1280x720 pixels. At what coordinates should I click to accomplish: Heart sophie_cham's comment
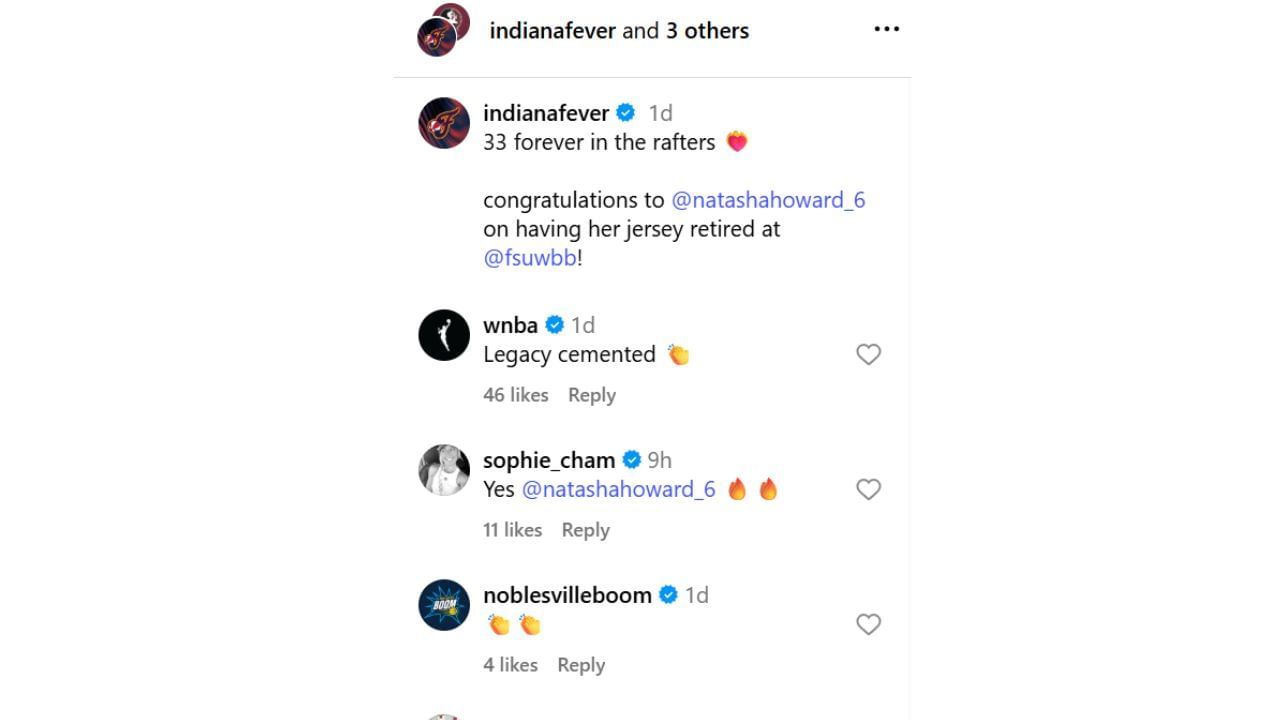coord(868,489)
